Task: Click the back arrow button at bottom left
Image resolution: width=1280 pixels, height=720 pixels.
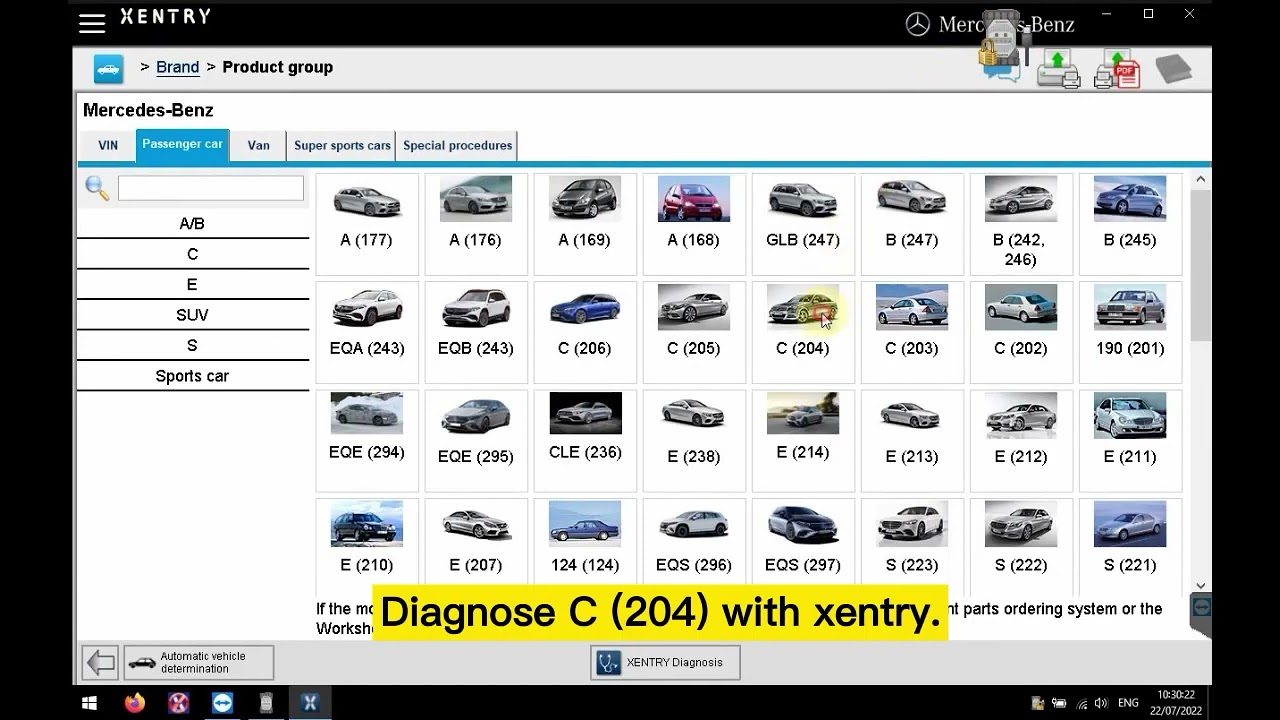Action: [x=100, y=662]
